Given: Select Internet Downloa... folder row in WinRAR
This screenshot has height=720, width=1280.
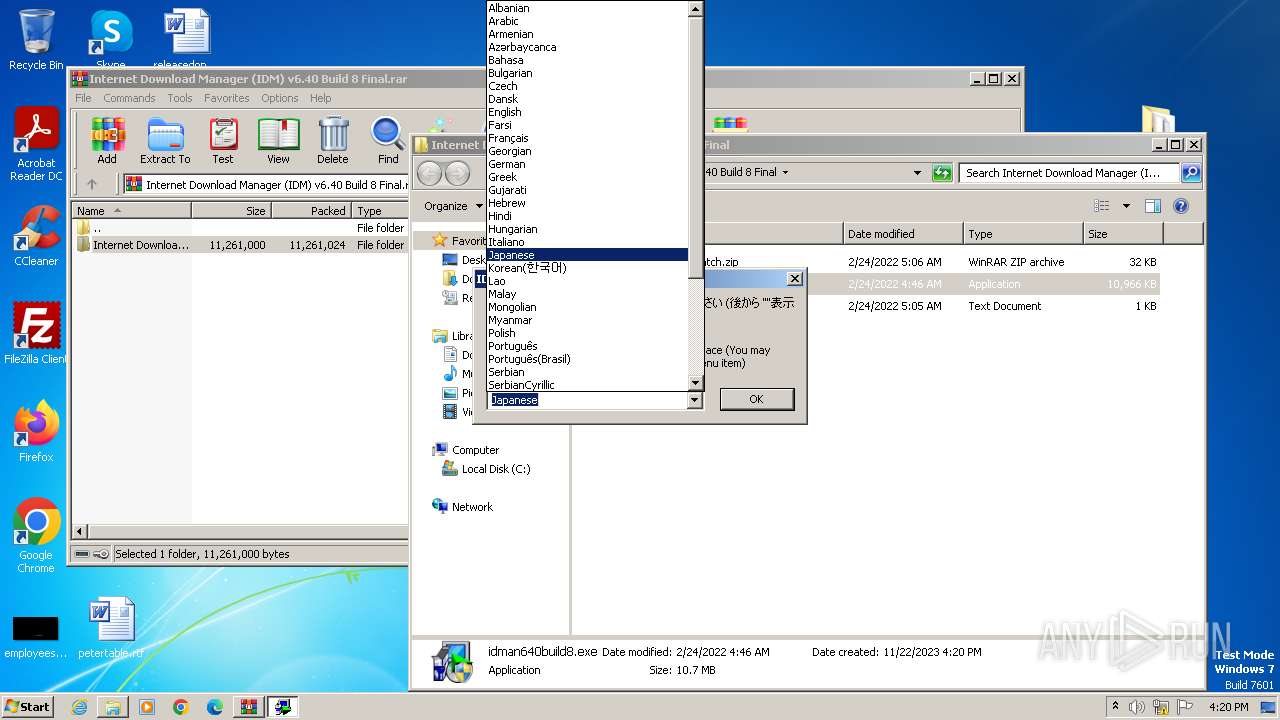Looking at the screenshot, I should [x=240, y=245].
